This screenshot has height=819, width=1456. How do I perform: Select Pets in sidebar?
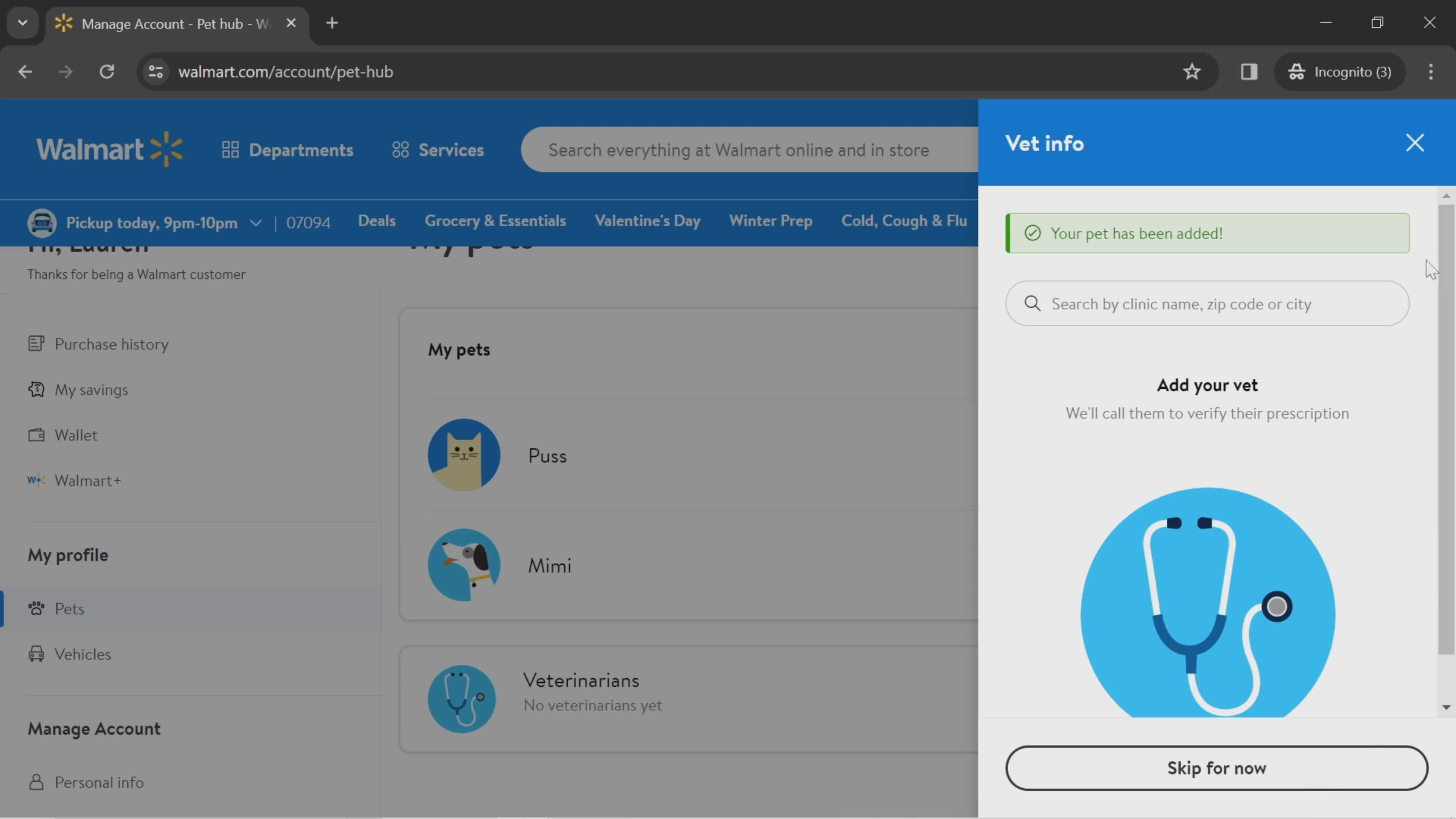(191, 609)
